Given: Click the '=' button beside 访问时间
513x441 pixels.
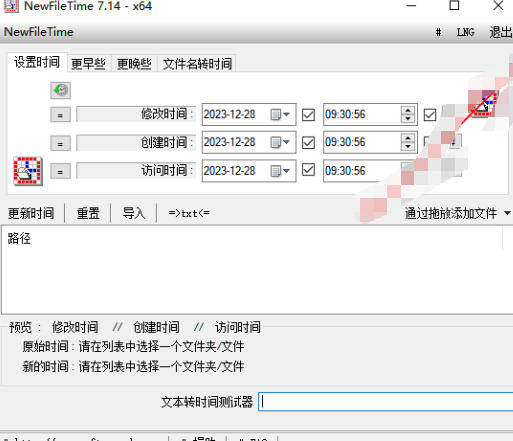Looking at the screenshot, I should 60,172.
